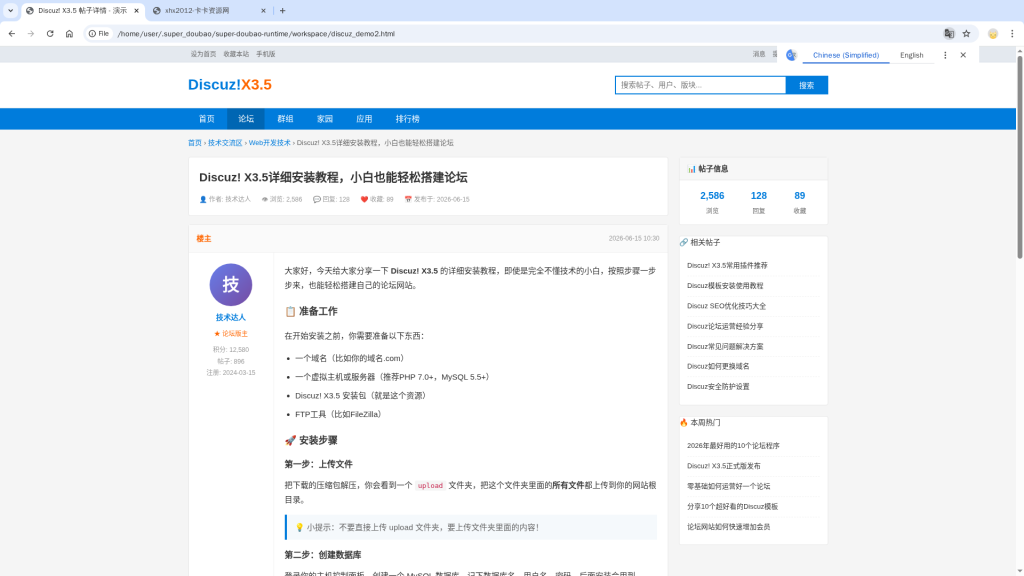This screenshot has height=576, width=1024.
Task: Open the tab search dropdown arrow
Action: pos(10,10)
